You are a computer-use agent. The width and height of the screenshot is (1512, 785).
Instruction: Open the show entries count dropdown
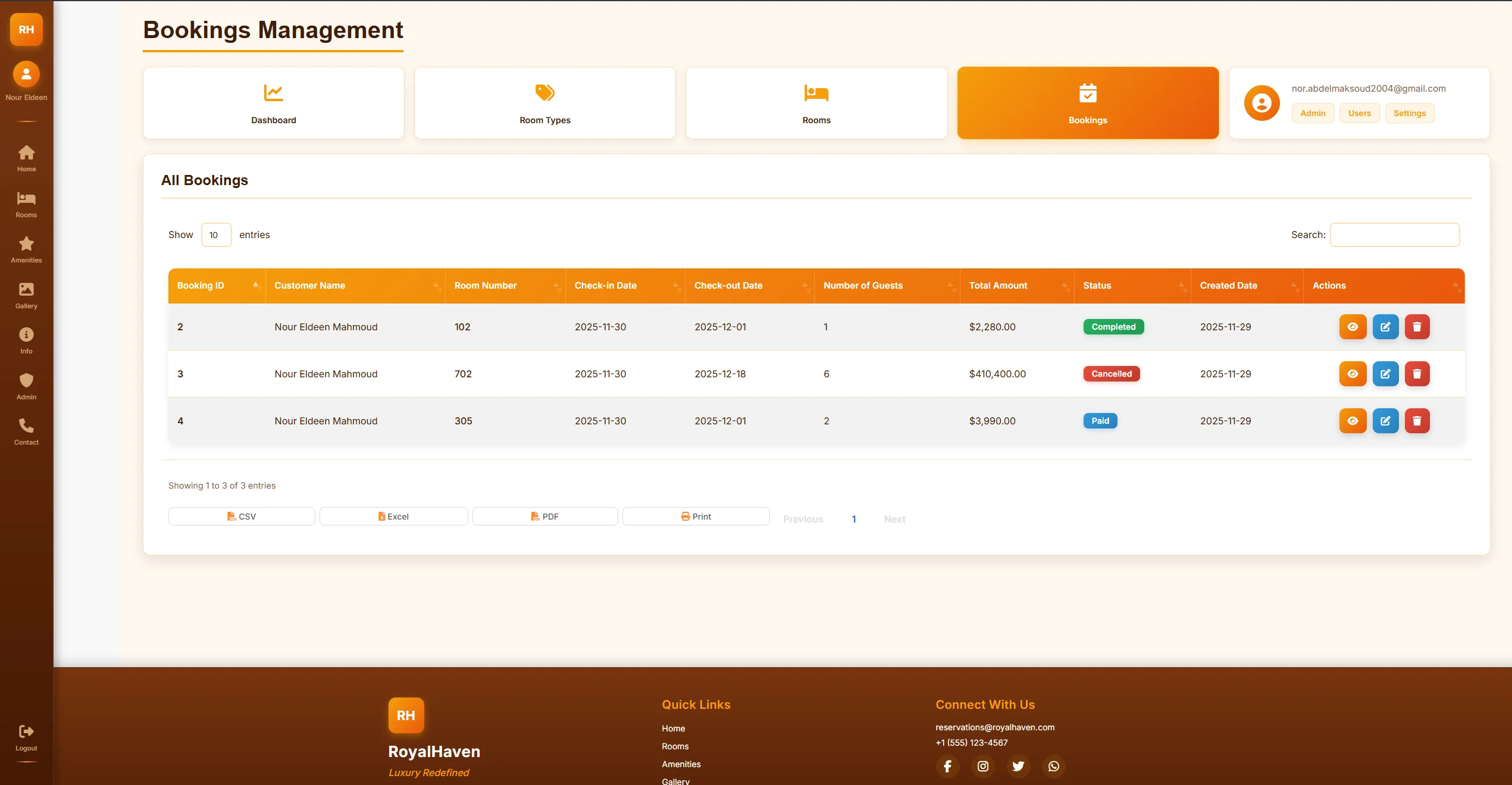coord(216,235)
